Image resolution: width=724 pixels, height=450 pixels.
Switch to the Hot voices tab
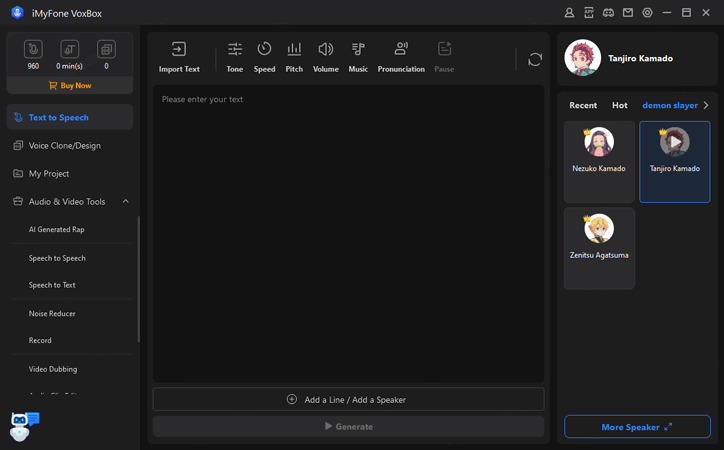(620, 105)
